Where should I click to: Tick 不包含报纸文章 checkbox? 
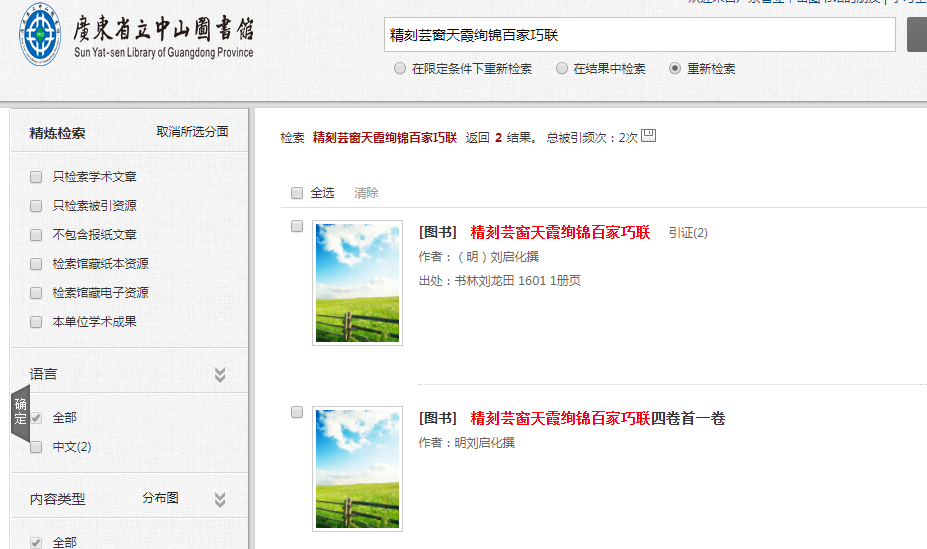(x=36, y=235)
